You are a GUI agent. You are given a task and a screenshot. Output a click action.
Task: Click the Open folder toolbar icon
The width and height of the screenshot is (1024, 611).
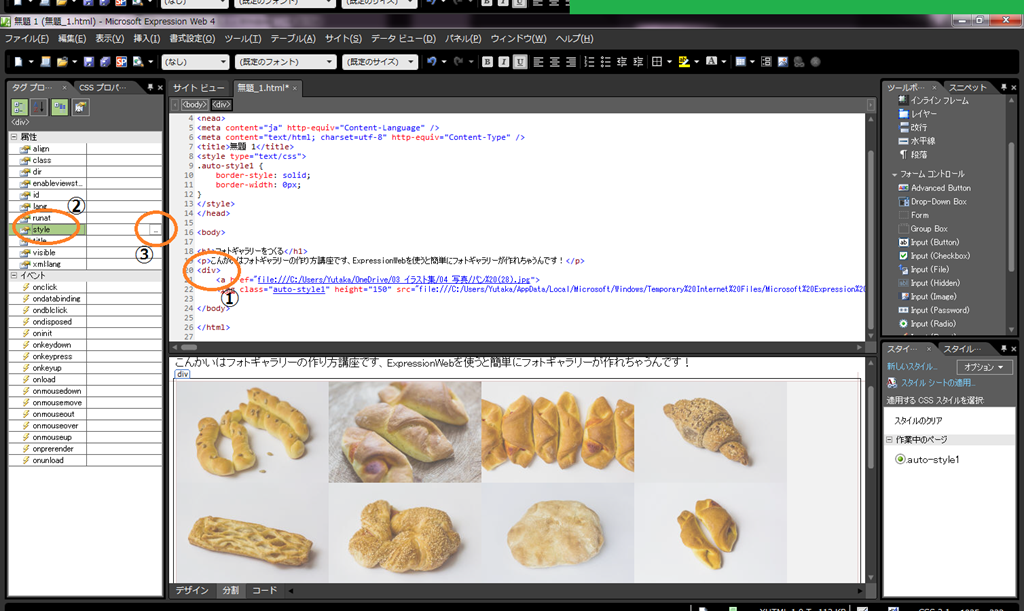62,62
